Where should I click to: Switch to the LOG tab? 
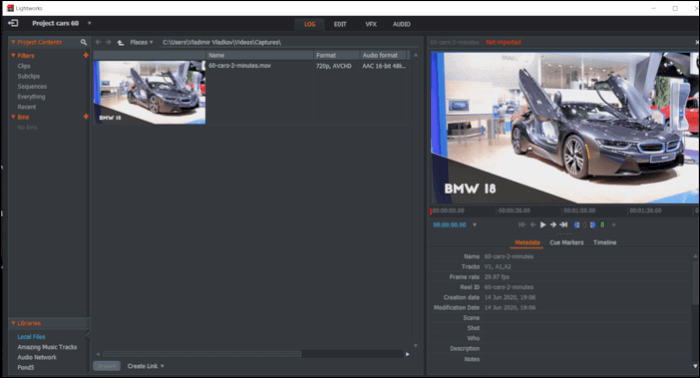310,24
